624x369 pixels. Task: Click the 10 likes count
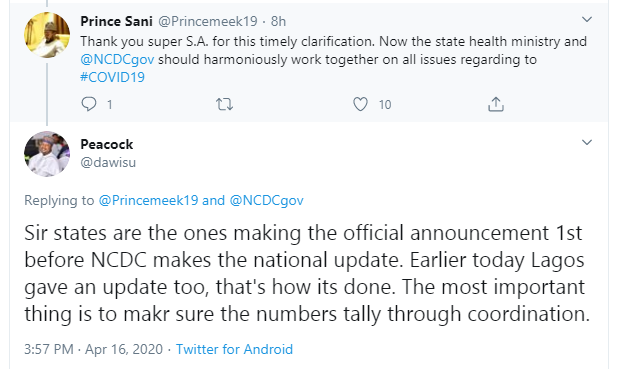tap(385, 105)
